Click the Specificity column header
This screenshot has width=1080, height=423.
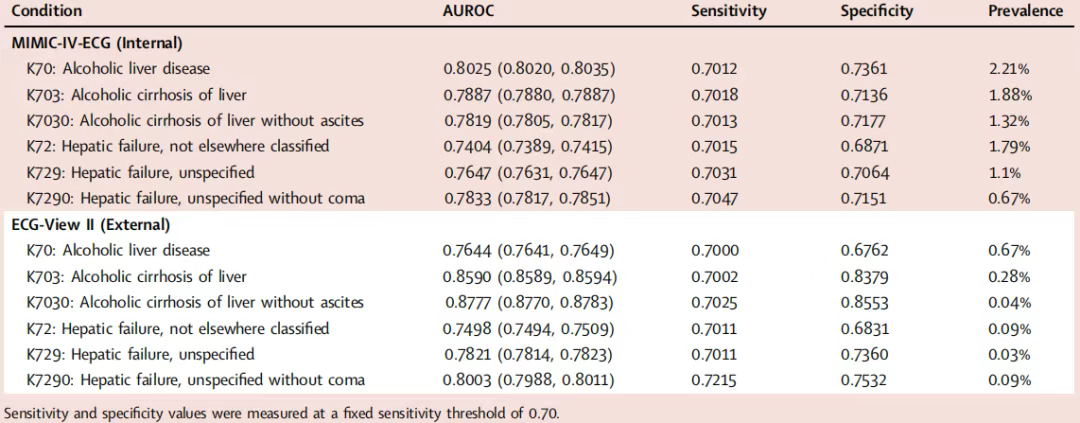pyautogui.click(x=877, y=12)
